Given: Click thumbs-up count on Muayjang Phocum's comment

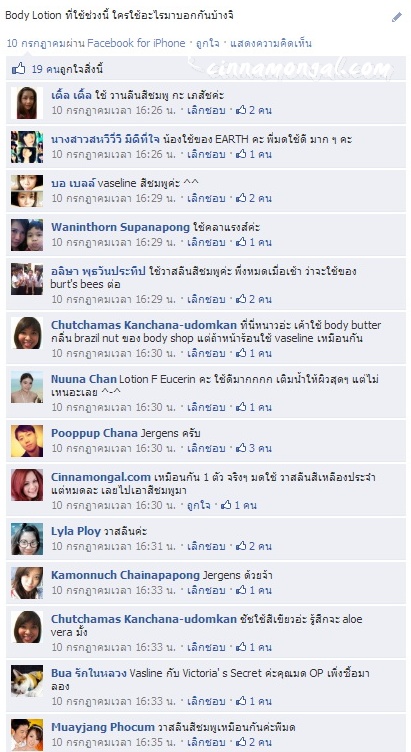Looking at the screenshot, I should click(254, 741).
